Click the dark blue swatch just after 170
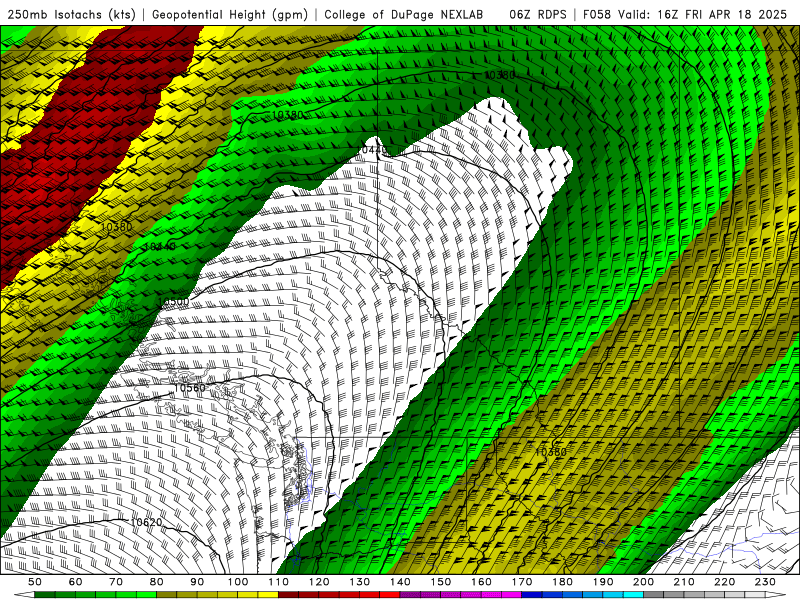Viewport: 800px width, 600px height. tap(532, 595)
